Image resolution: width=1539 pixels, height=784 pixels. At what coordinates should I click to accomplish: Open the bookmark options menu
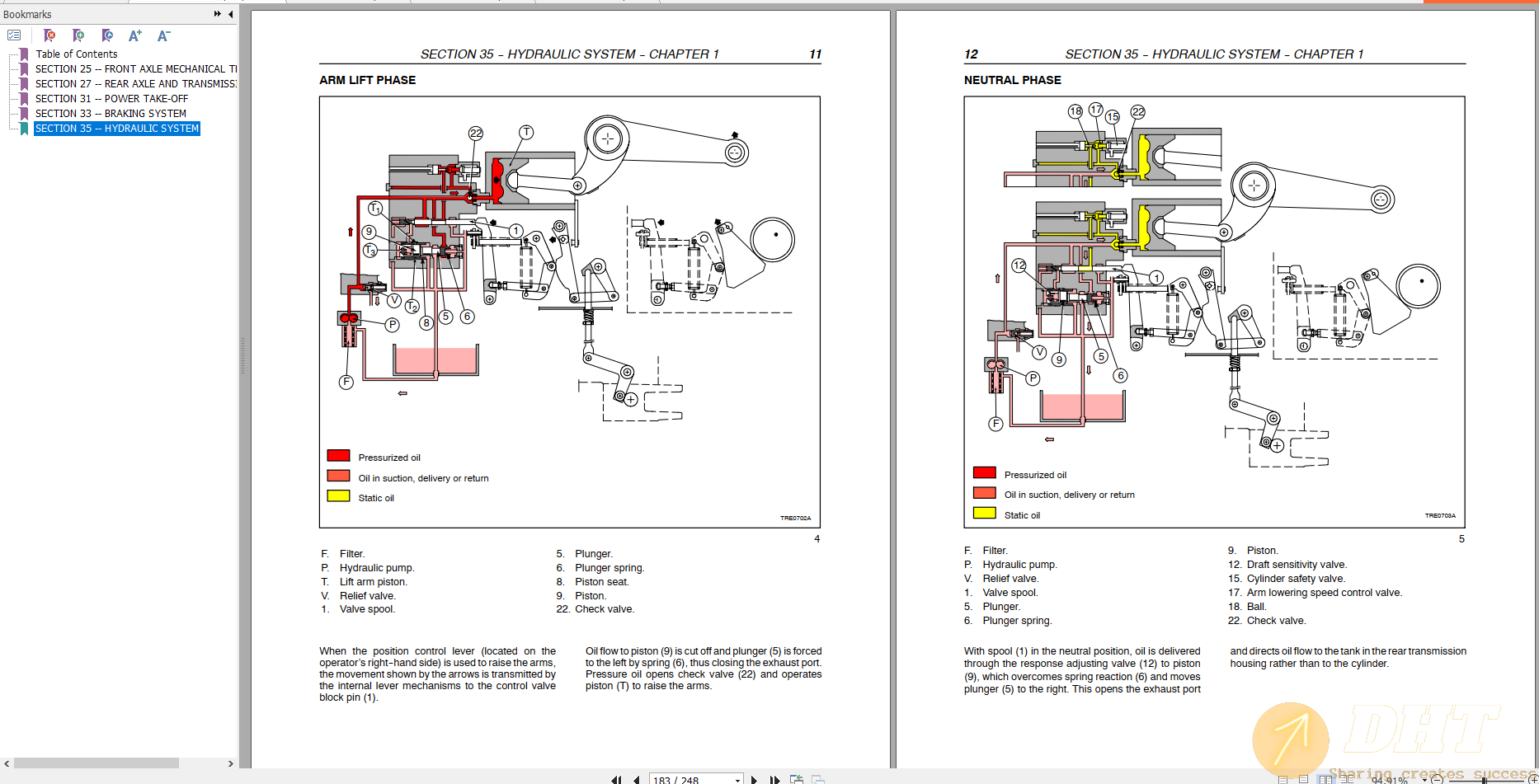click(14, 35)
